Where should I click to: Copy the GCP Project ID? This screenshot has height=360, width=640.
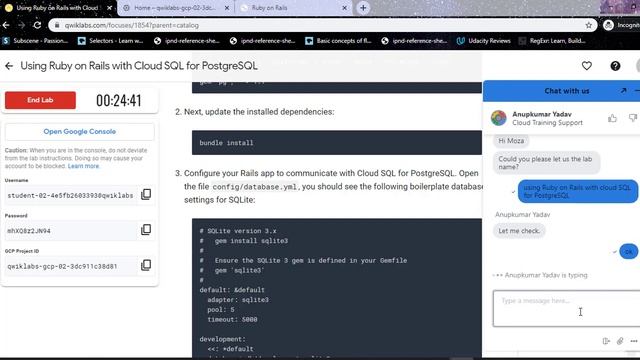tap(146, 265)
